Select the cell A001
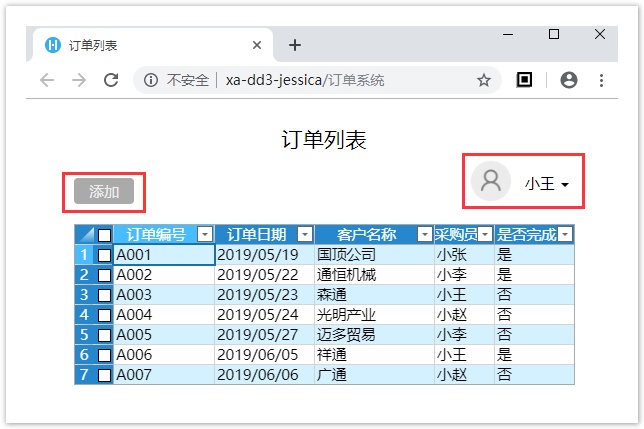 point(164,255)
